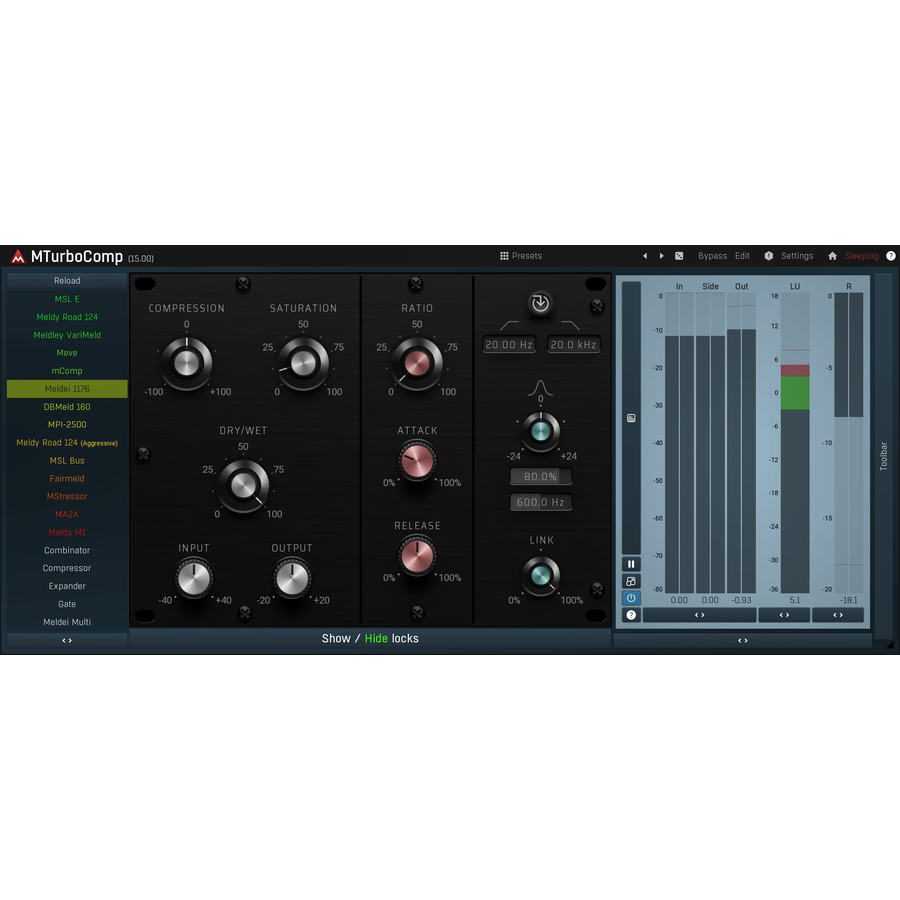This screenshot has width=900, height=900.
Task: Click the Reload button
Action: point(67,281)
